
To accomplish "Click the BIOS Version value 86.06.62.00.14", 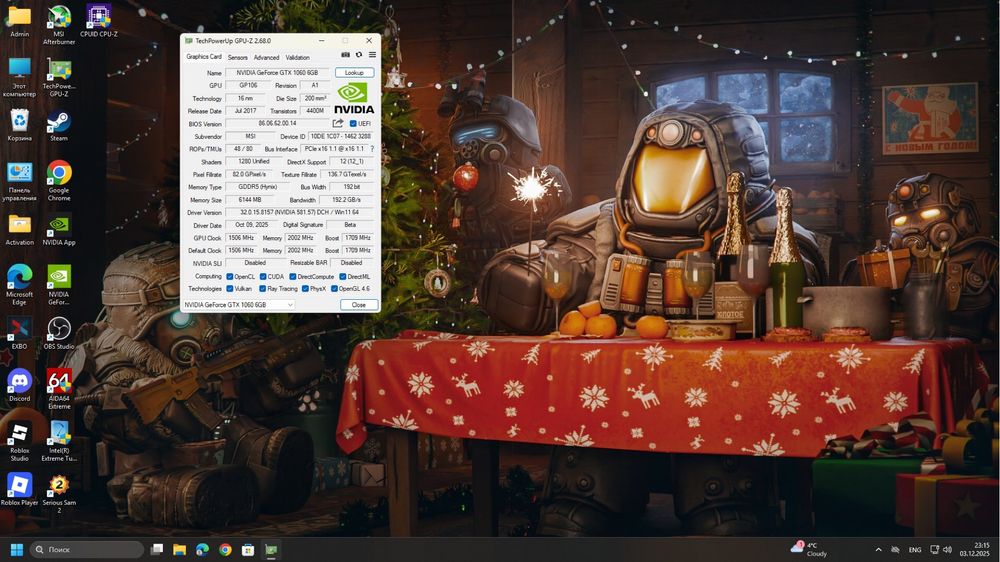I will (277, 123).
